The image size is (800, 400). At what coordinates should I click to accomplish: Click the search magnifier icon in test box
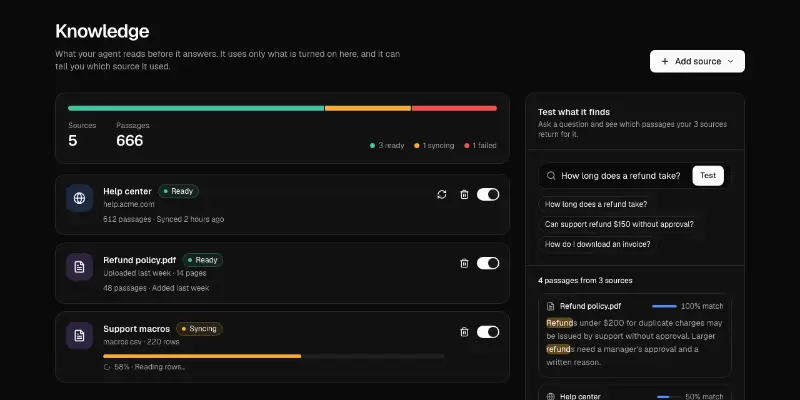[x=551, y=176]
